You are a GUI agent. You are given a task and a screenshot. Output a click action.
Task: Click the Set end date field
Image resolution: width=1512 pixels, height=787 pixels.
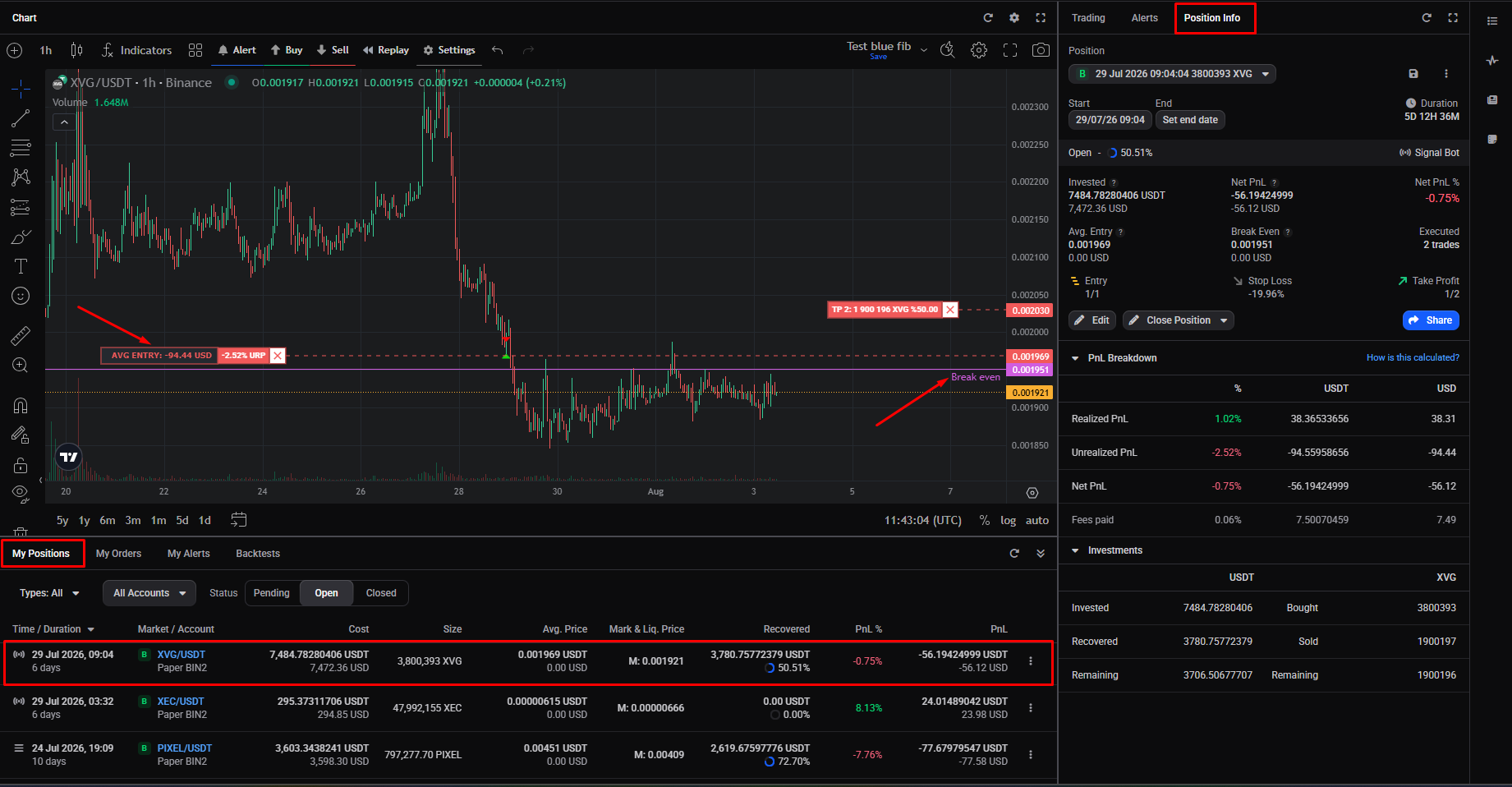[x=1190, y=120]
